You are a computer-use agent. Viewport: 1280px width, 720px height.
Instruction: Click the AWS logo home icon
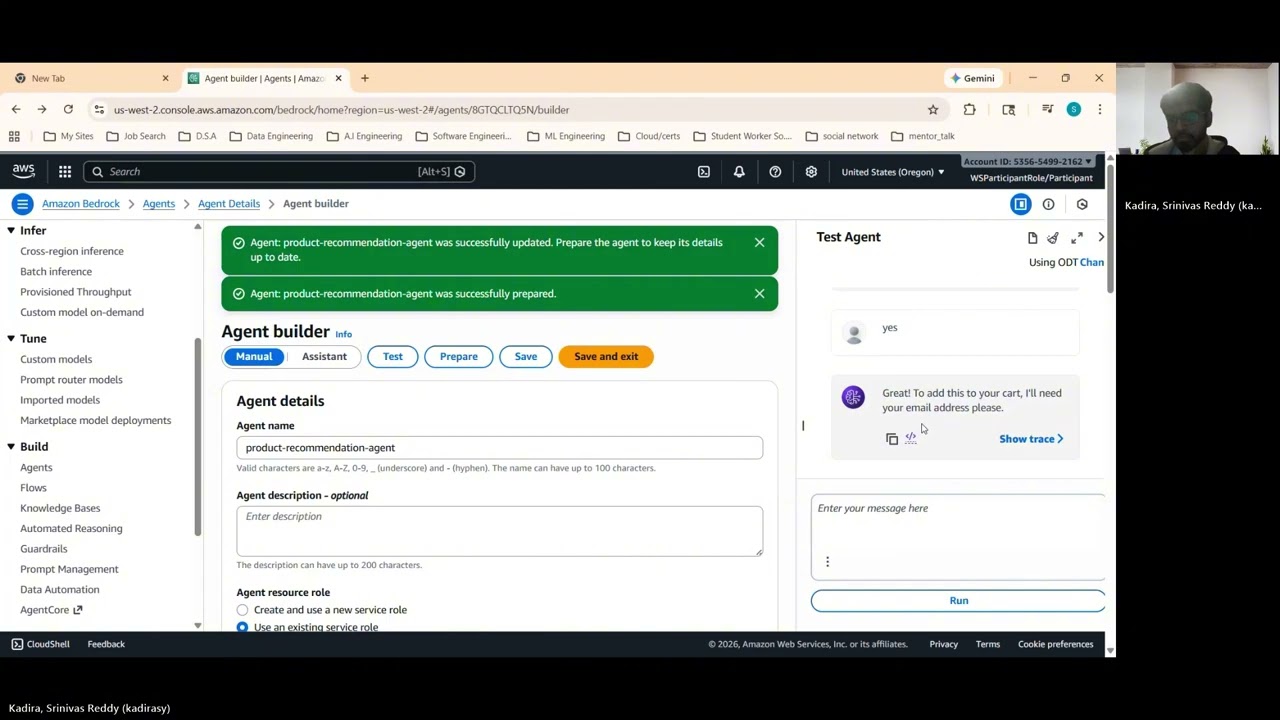point(24,172)
